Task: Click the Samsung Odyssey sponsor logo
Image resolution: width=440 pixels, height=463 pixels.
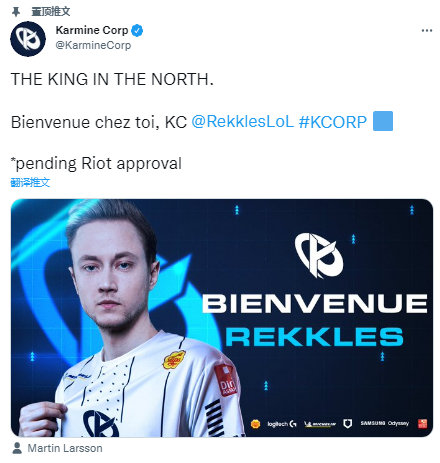Action: [385, 423]
